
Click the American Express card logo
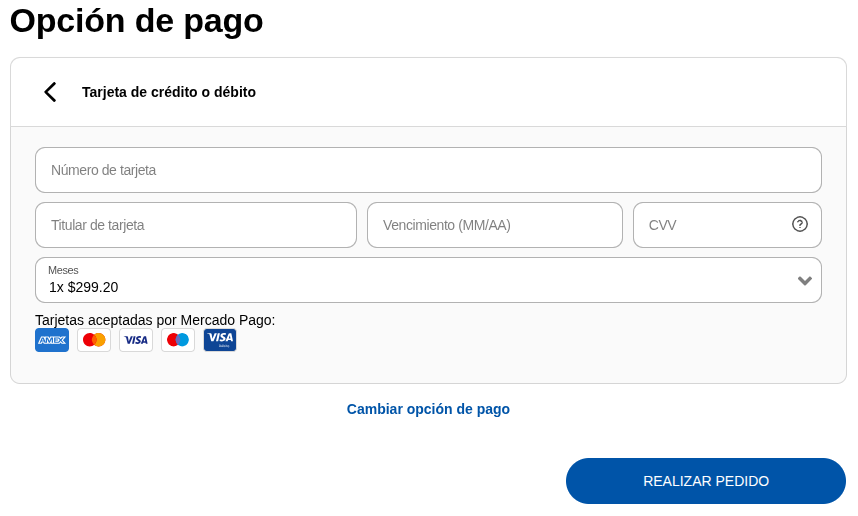pos(52,340)
